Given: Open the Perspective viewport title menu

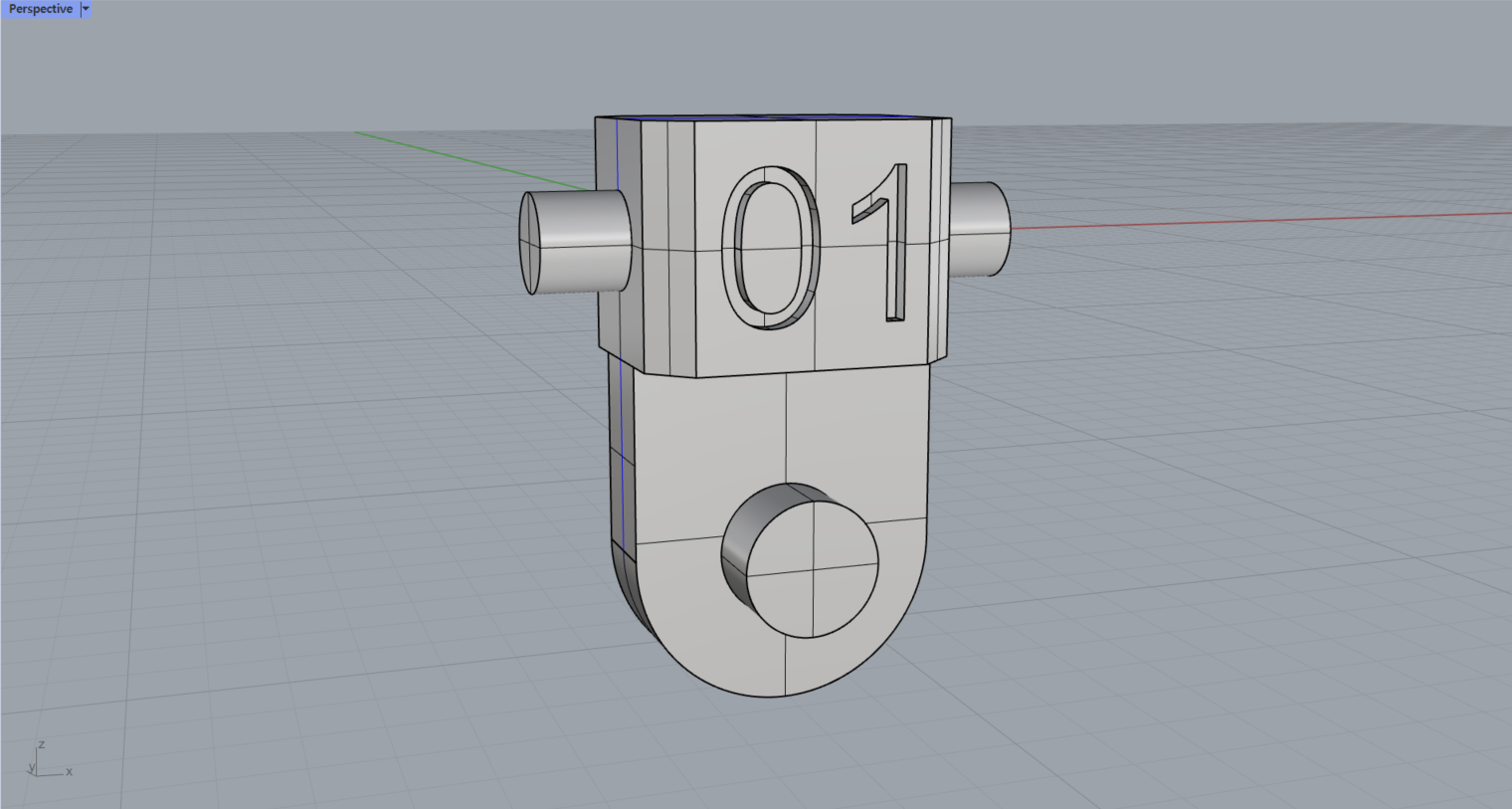Looking at the screenshot, I should [41, 9].
